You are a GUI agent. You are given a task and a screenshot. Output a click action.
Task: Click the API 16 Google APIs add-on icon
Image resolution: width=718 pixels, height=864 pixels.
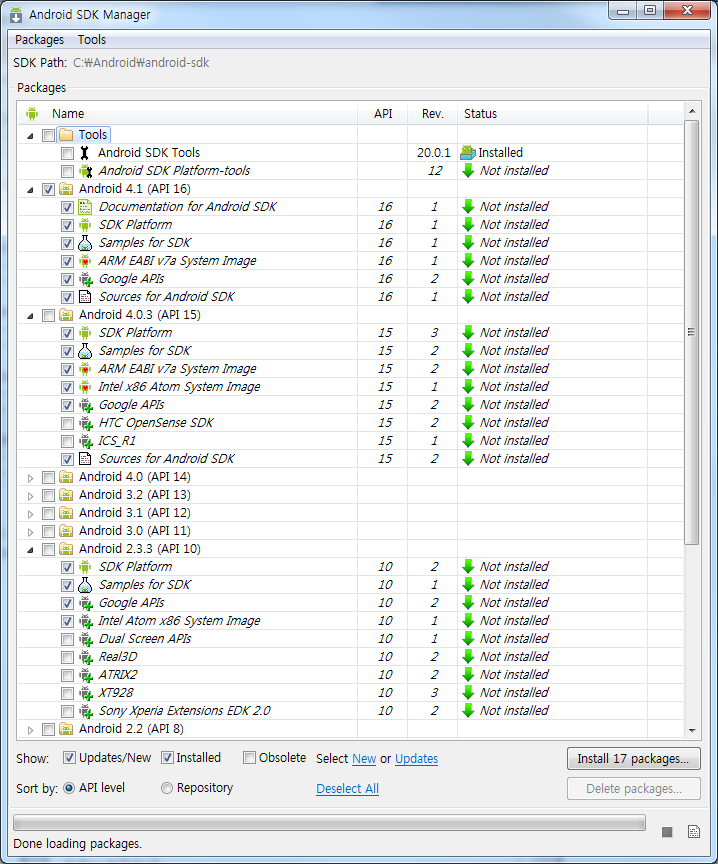pos(85,279)
